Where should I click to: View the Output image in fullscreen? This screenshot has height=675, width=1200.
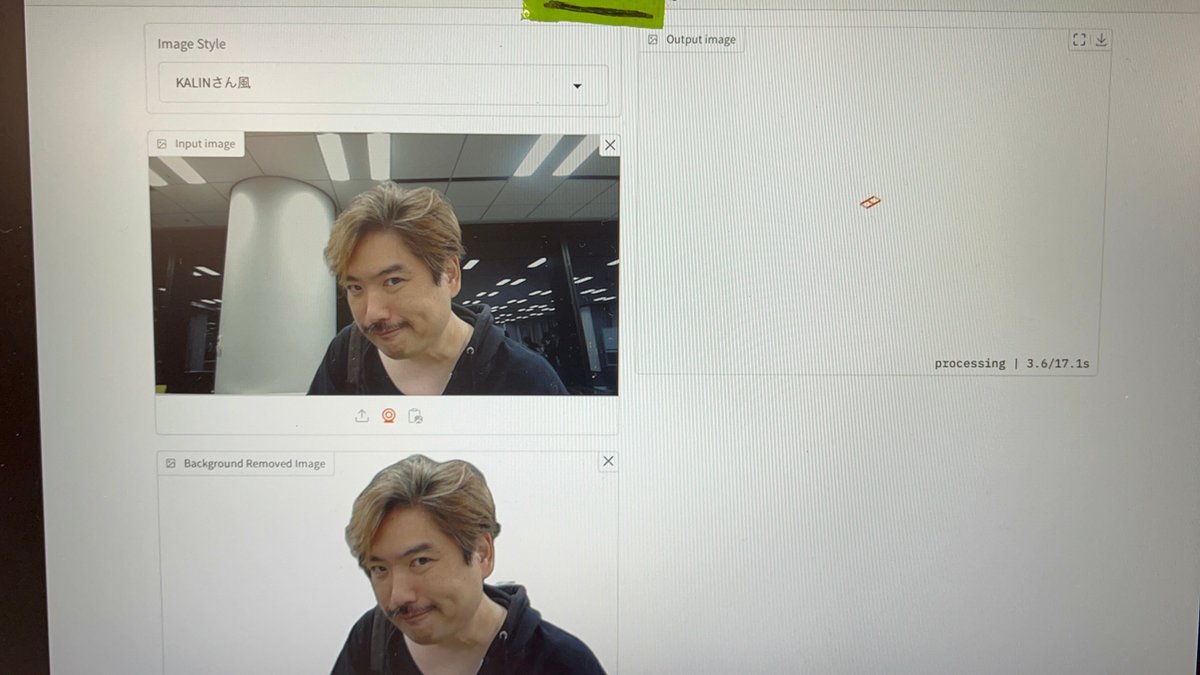pos(1079,40)
